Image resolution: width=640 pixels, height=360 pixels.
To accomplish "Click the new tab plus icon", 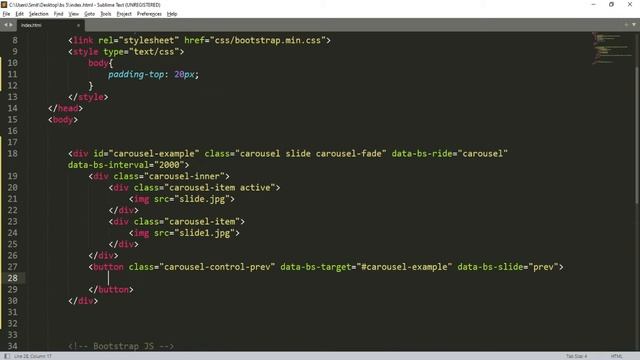I will [627, 25].
